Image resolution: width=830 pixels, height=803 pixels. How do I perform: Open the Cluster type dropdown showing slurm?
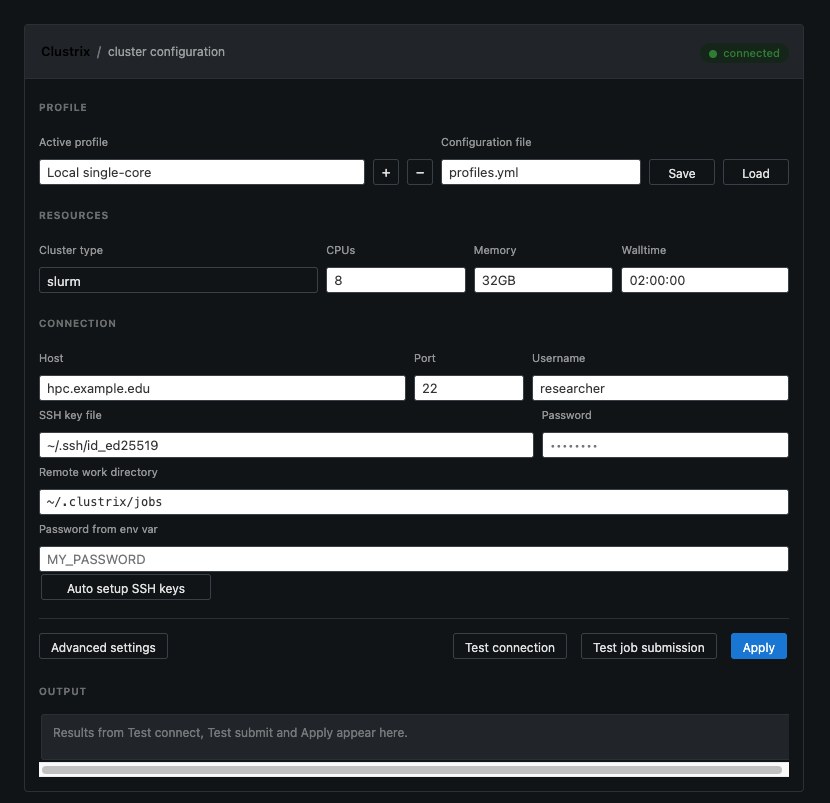pyautogui.click(x=178, y=281)
